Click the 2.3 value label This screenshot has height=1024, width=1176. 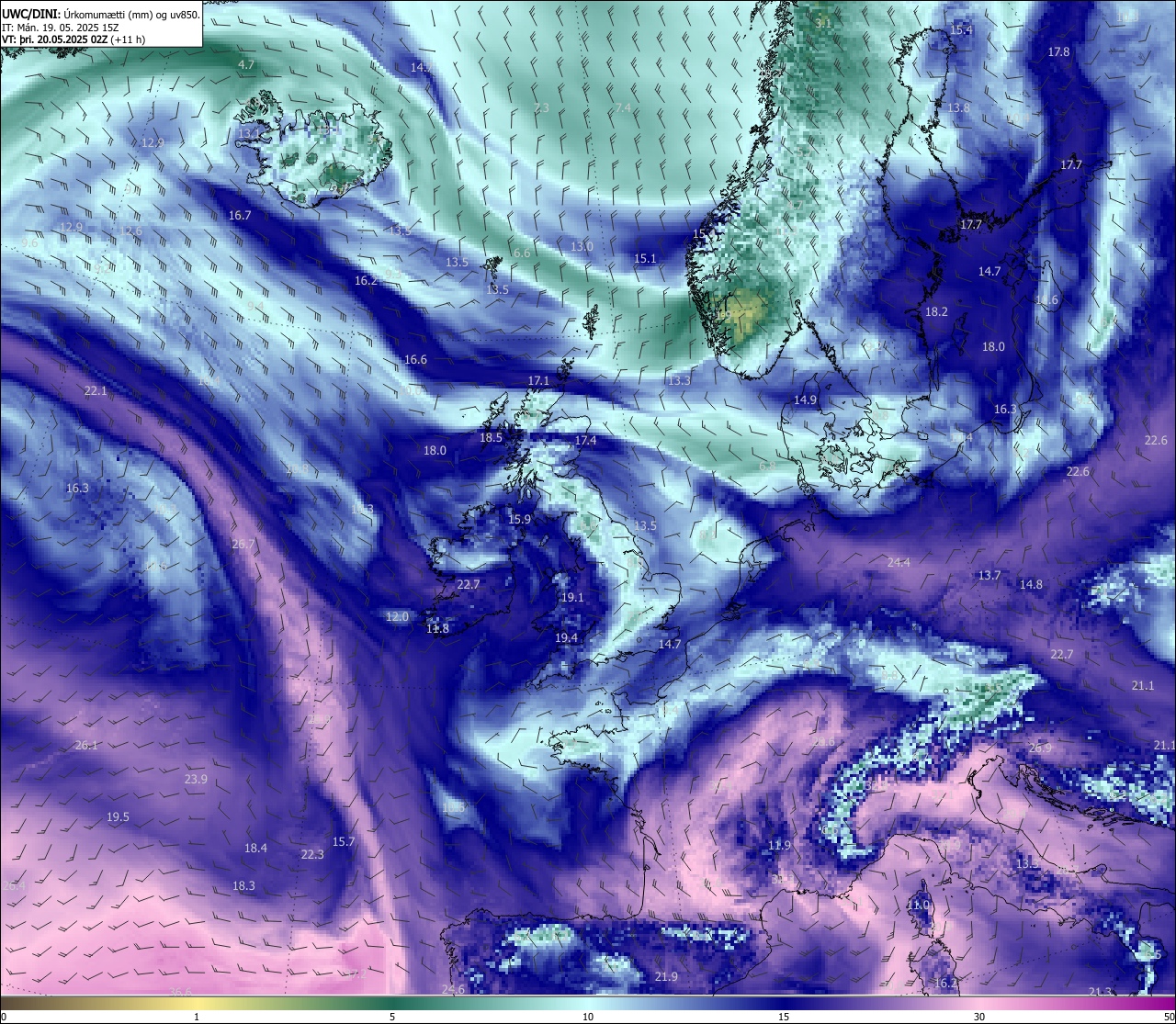coord(541,108)
